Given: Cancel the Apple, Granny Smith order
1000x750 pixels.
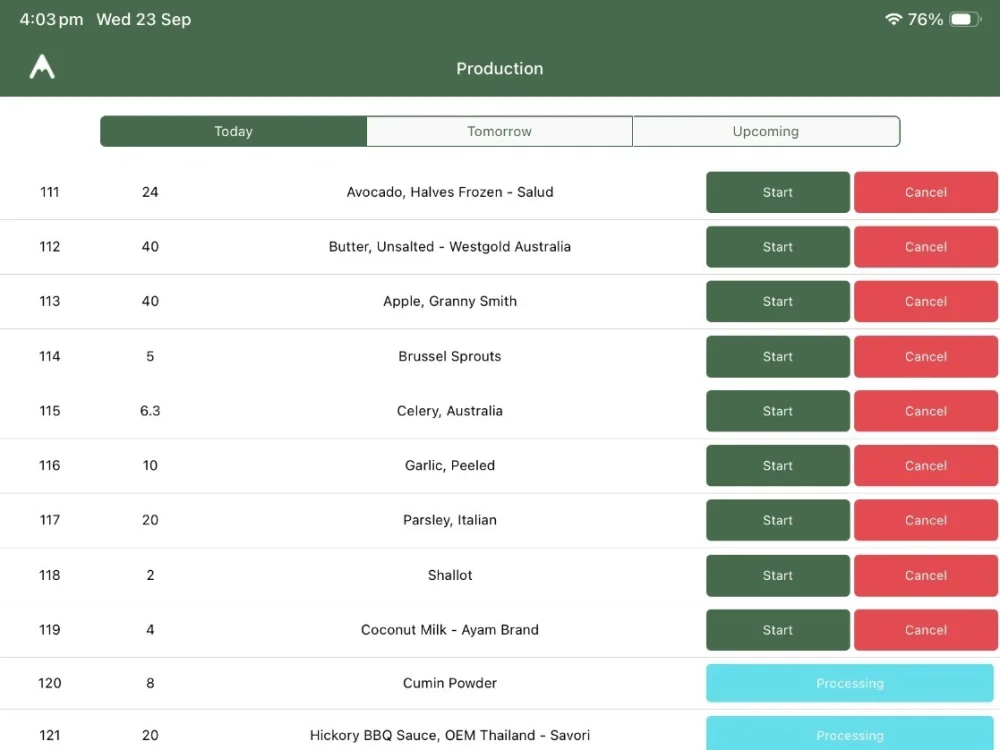Looking at the screenshot, I should click(926, 302).
